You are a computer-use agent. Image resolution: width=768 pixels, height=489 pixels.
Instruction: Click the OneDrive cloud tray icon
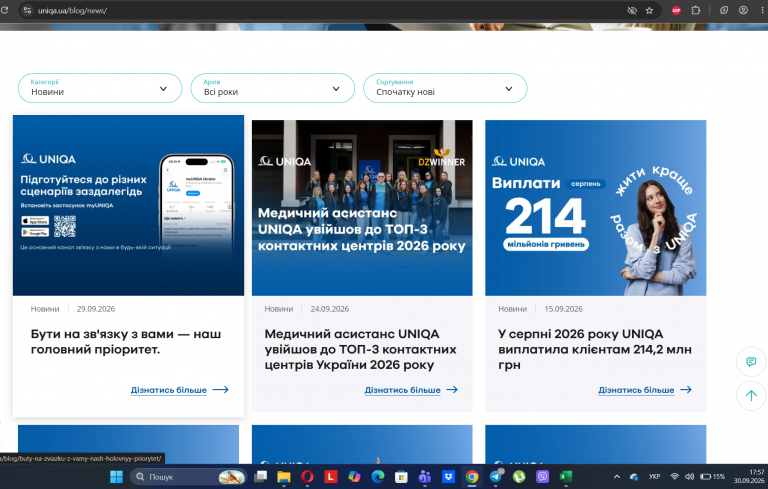[x=634, y=477]
